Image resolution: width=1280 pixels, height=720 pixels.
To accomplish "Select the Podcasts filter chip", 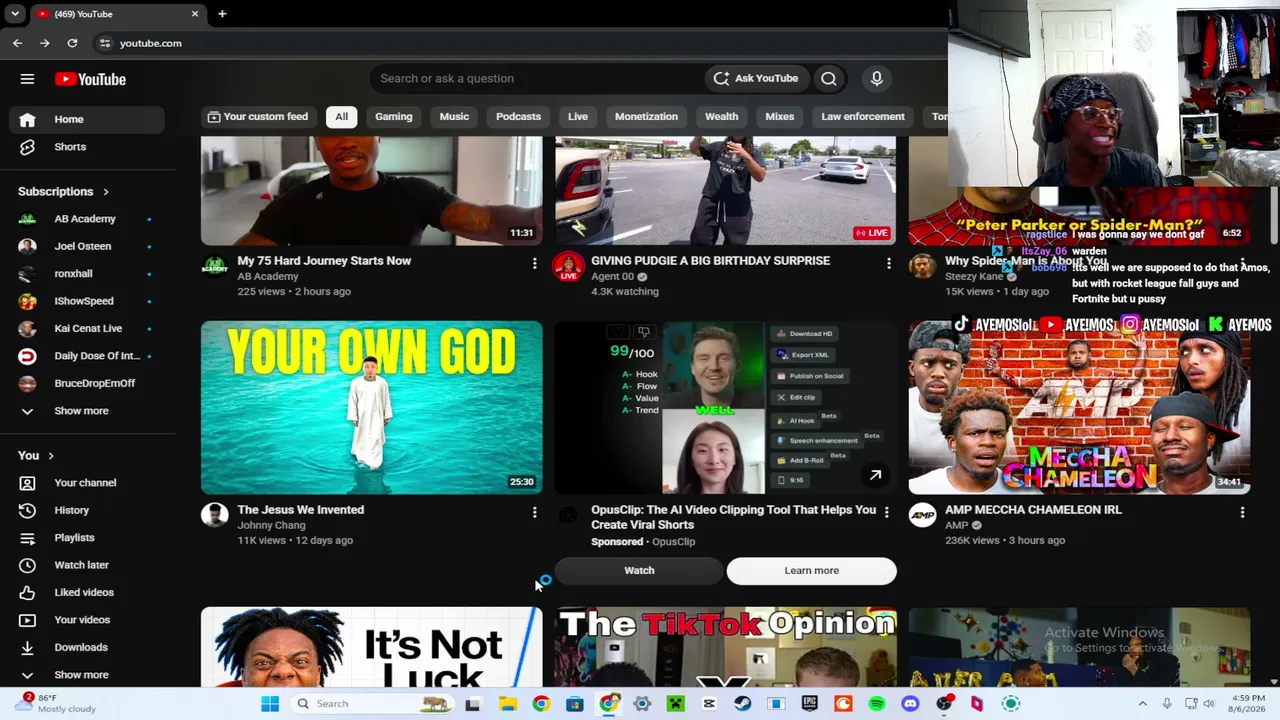I will pyautogui.click(x=518, y=117).
